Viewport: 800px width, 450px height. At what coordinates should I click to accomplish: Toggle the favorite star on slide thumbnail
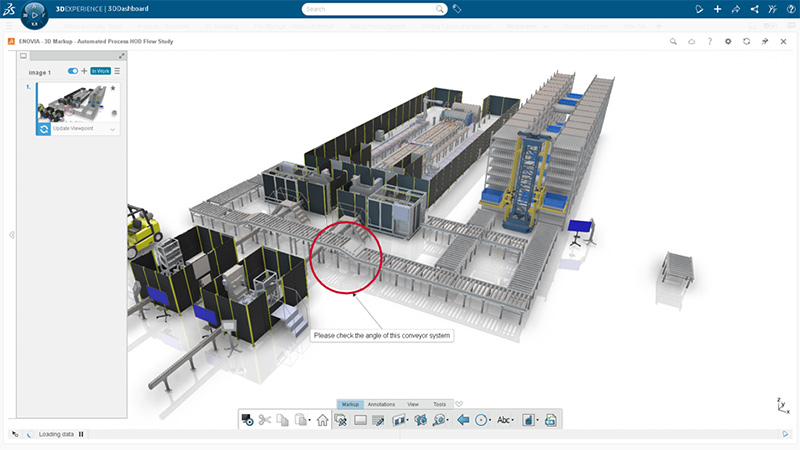pos(113,88)
